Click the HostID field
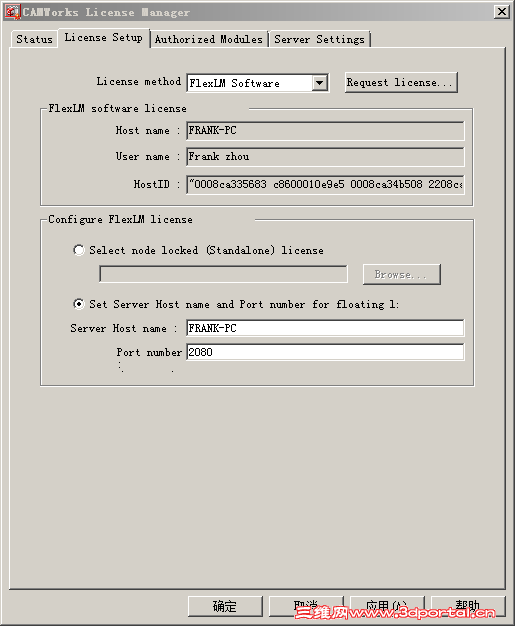Viewport: 515px width, 626px height. pos(325,184)
